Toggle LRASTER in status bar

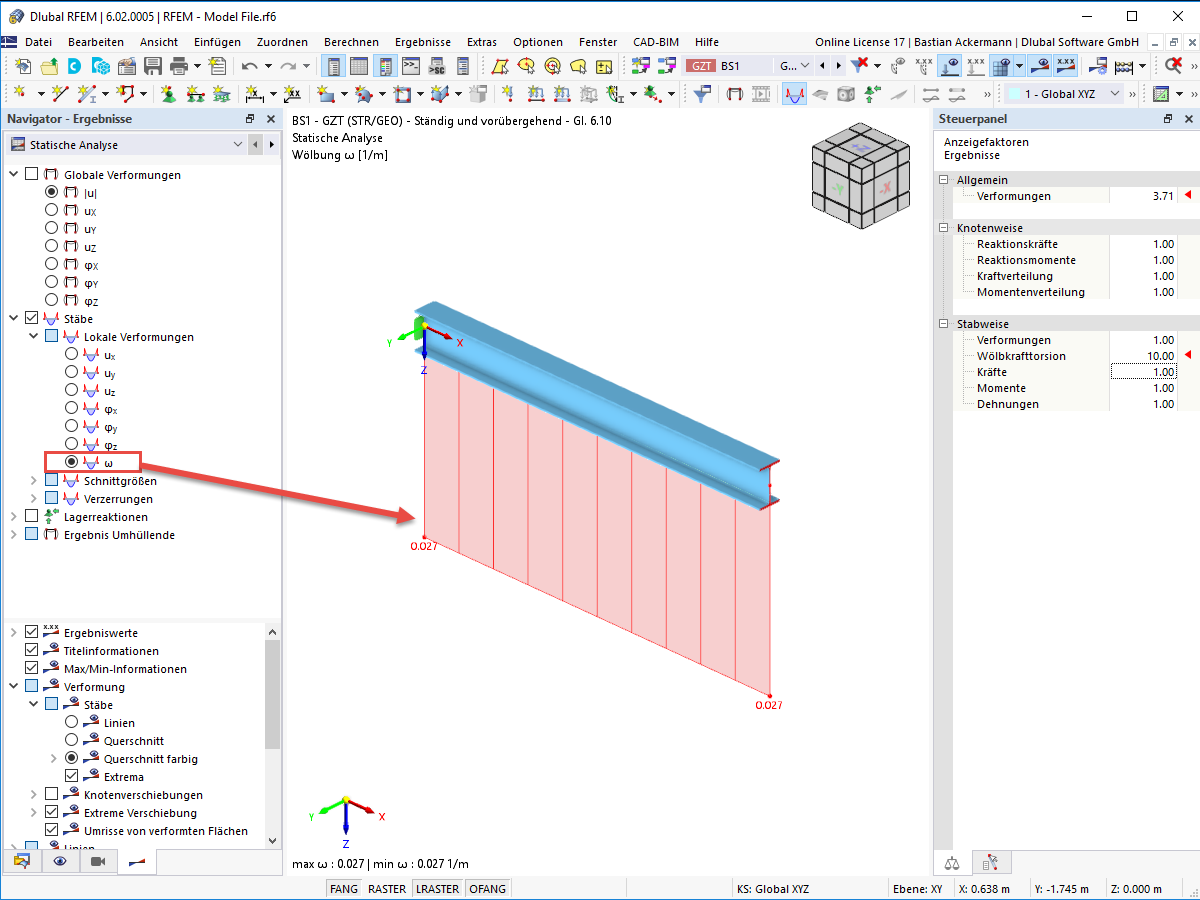point(438,889)
